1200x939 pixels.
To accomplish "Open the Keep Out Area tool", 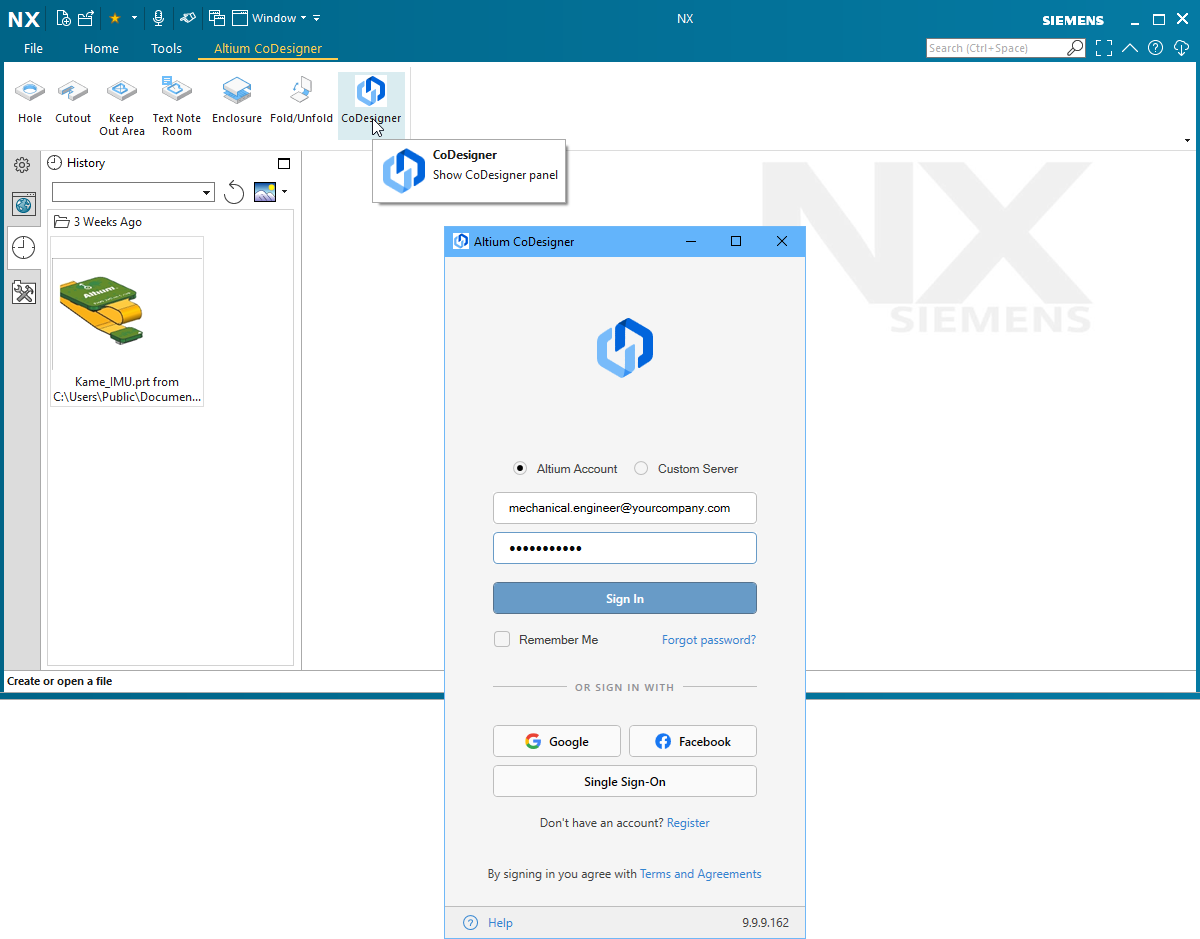I will point(121,100).
